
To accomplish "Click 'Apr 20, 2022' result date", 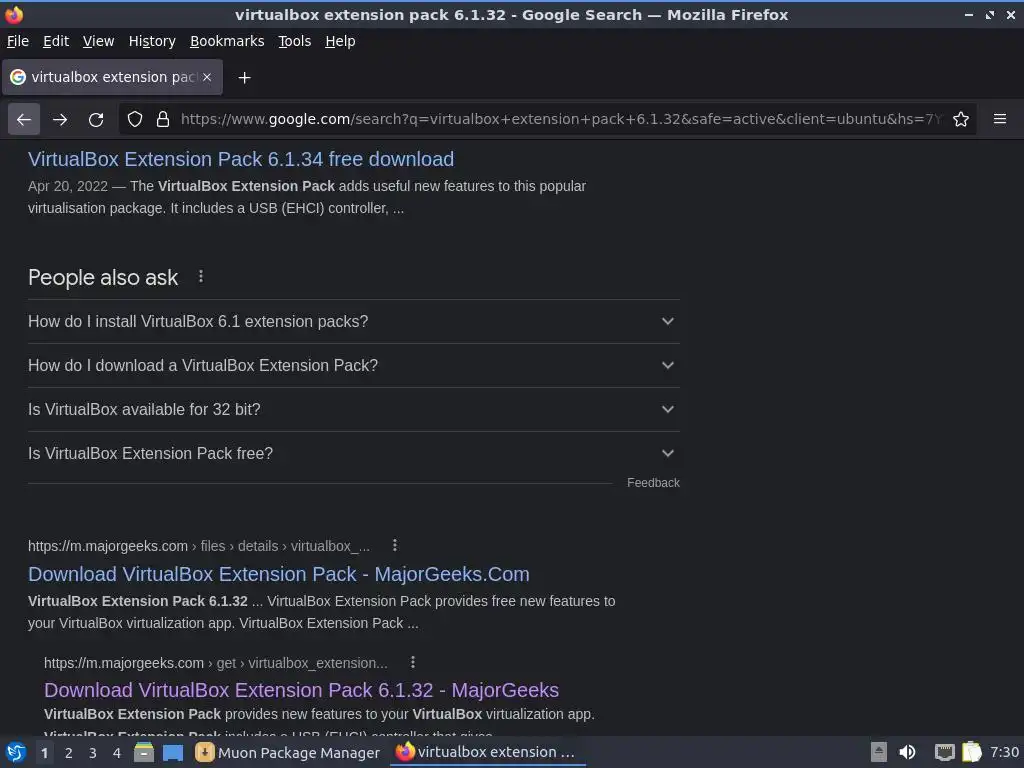I will [68, 186].
